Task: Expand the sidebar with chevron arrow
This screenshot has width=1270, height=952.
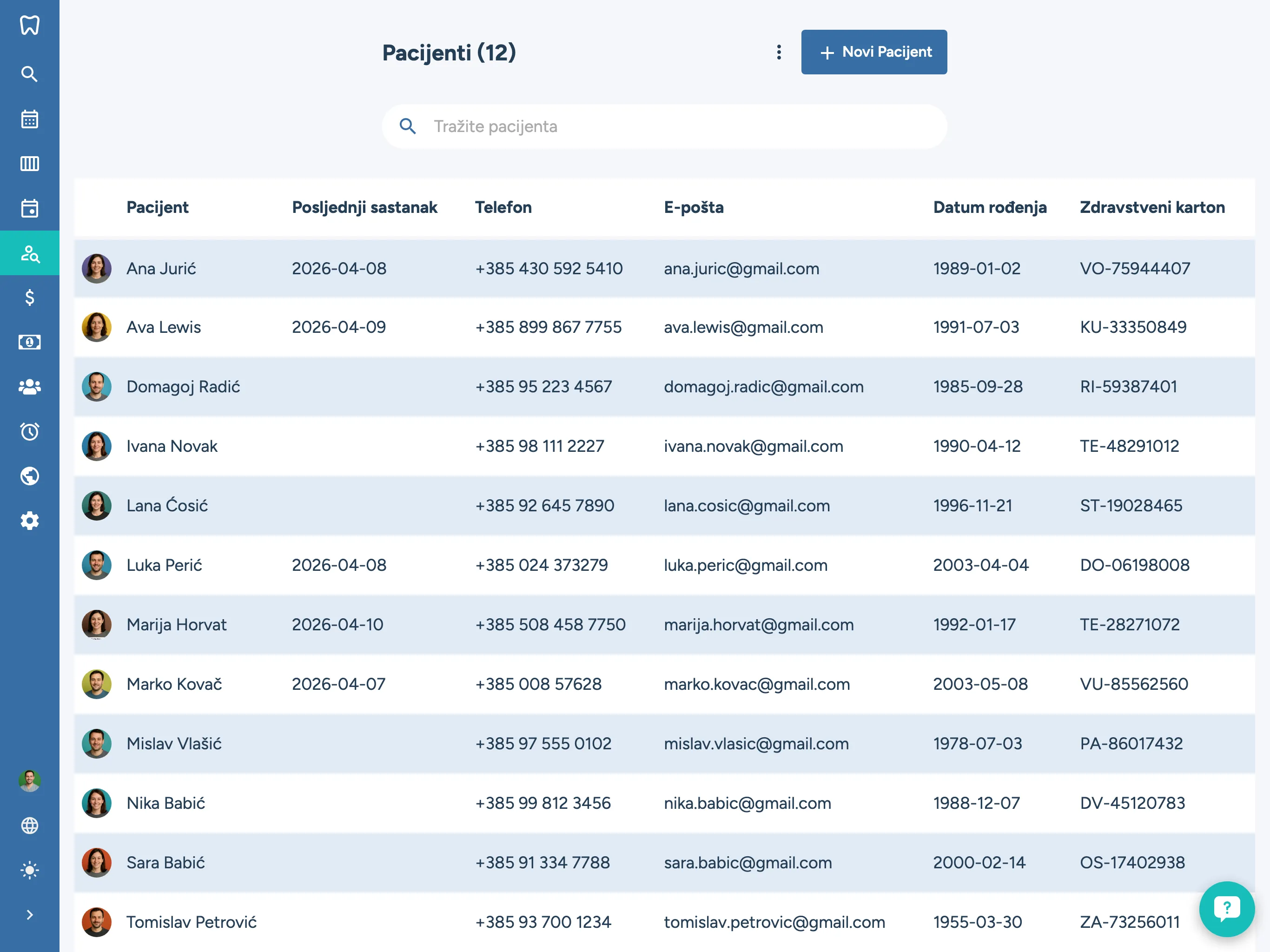Action: 29,915
